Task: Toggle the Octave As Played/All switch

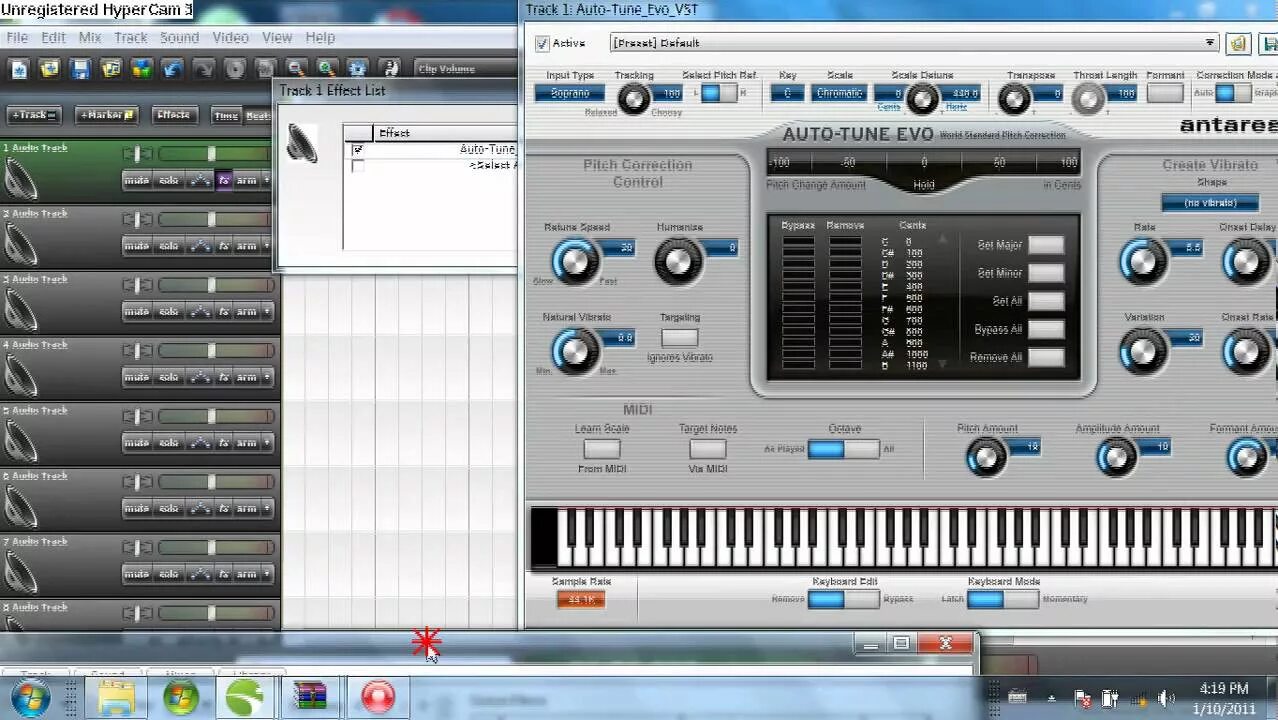Action: click(844, 449)
